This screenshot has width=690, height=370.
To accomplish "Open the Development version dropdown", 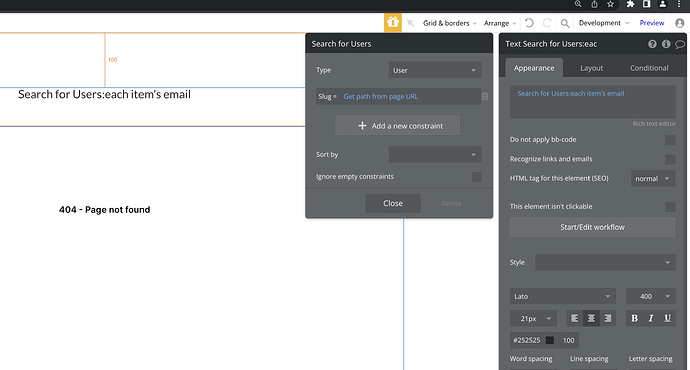I will (604, 23).
